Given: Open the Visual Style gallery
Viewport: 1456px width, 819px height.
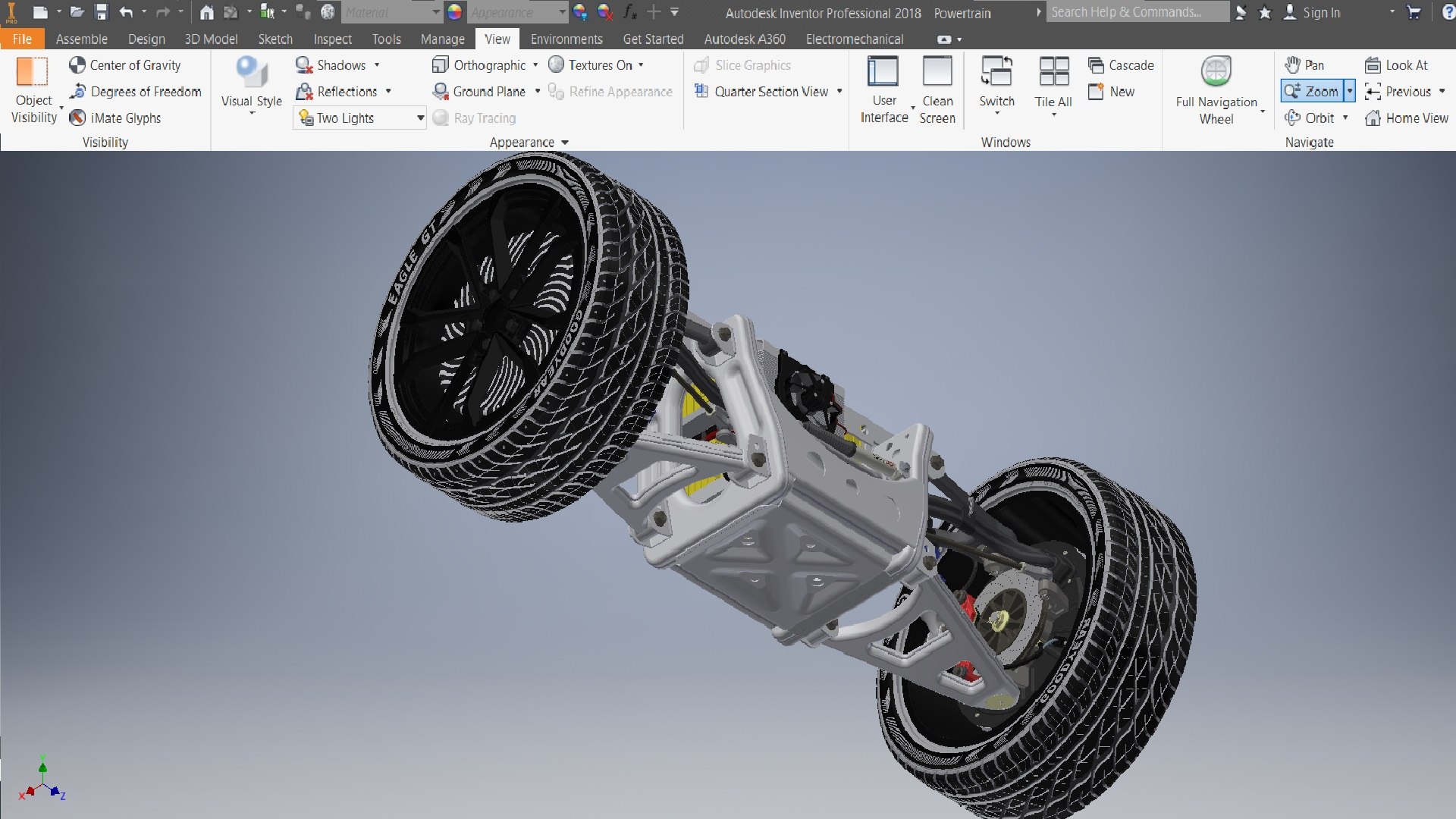Looking at the screenshot, I should point(251,86).
